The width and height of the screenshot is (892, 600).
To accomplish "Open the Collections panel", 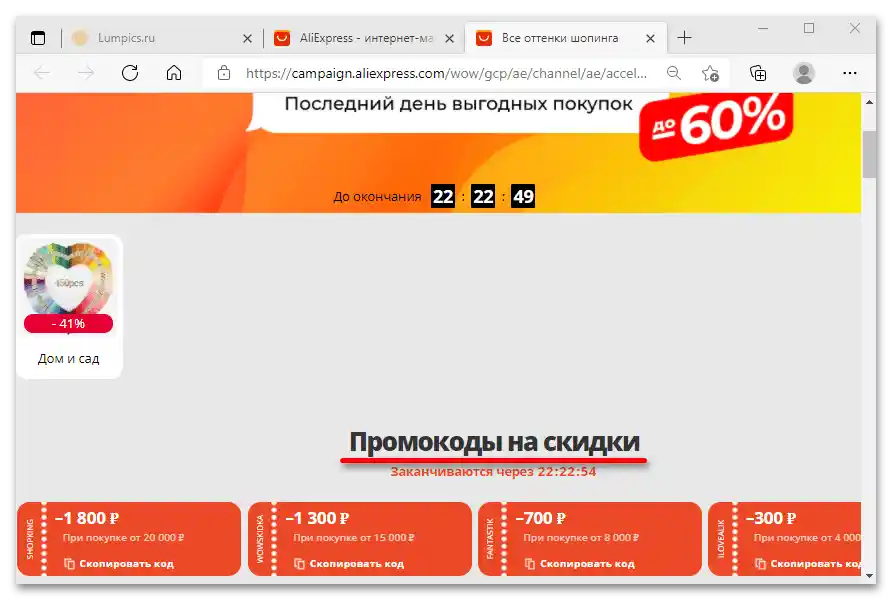I will pos(758,73).
